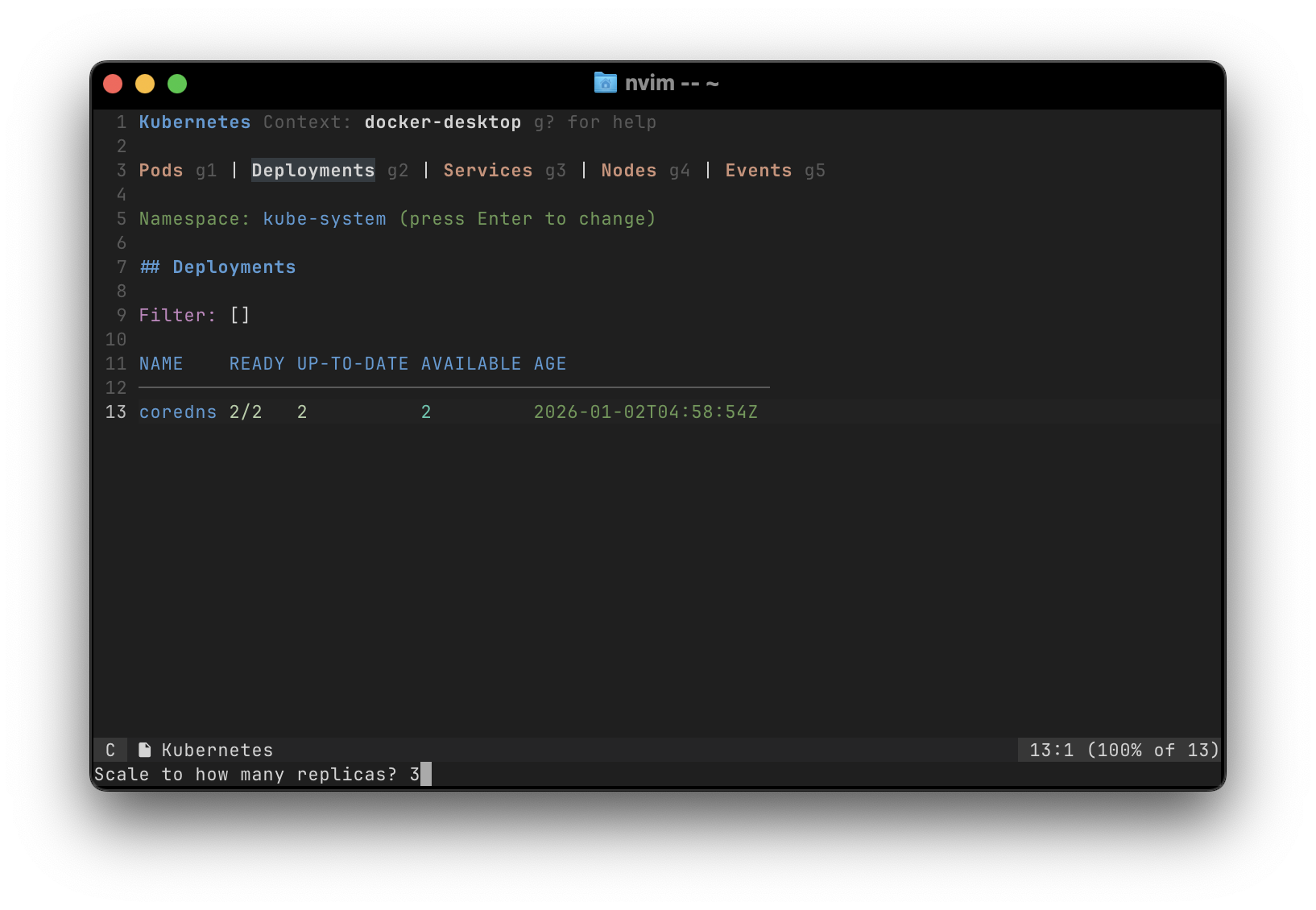1316x910 pixels.
Task: Click the Filter brackets field
Action: [240, 316]
